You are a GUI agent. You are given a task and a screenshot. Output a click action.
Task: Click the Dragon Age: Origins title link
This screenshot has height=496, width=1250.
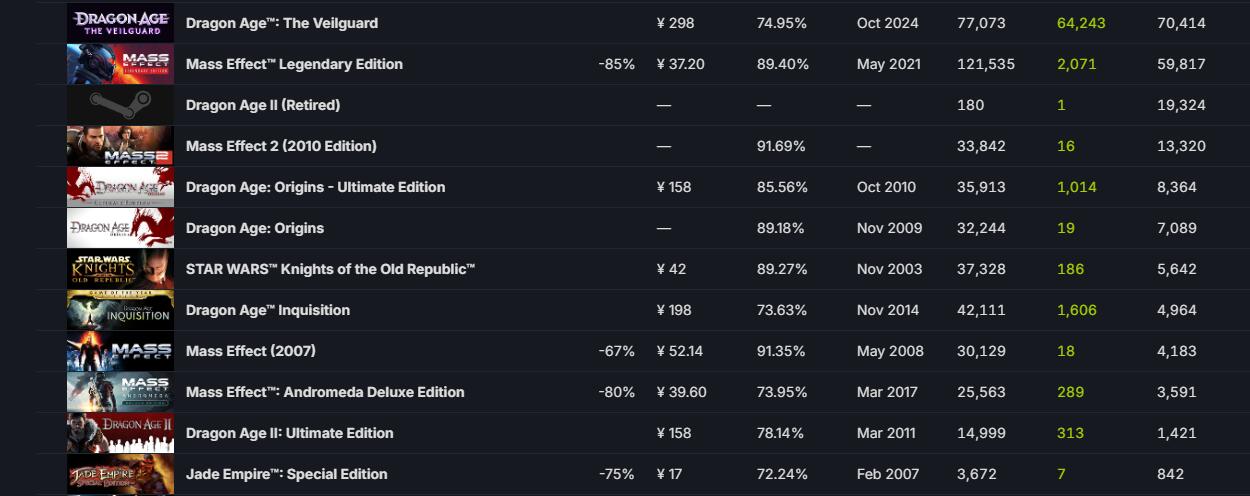point(255,228)
